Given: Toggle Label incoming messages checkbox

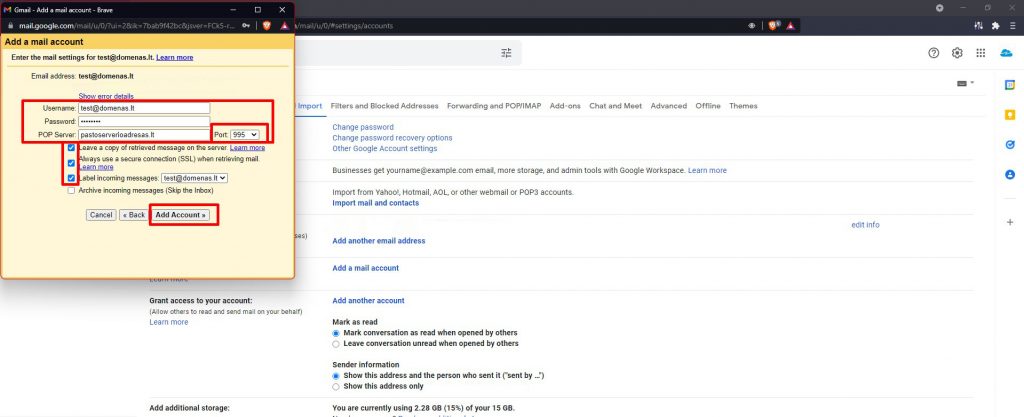Looking at the screenshot, I should click(x=71, y=178).
